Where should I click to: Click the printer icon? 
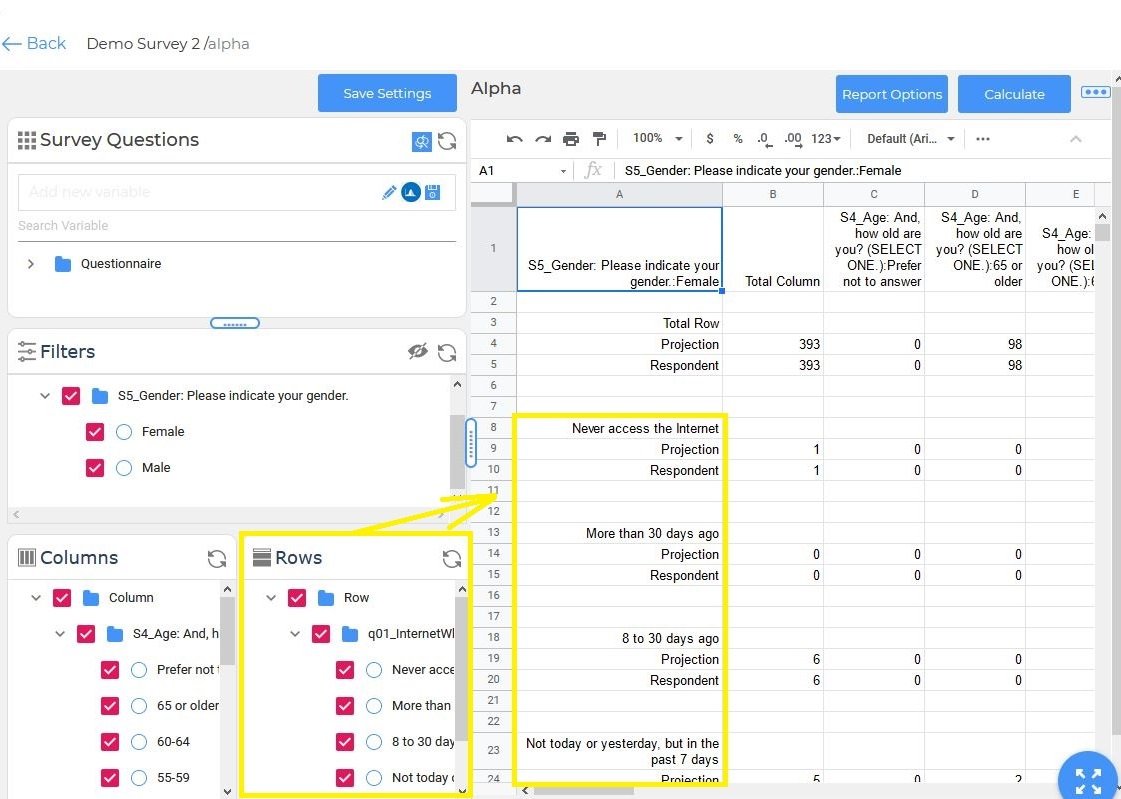pos(571,139)
